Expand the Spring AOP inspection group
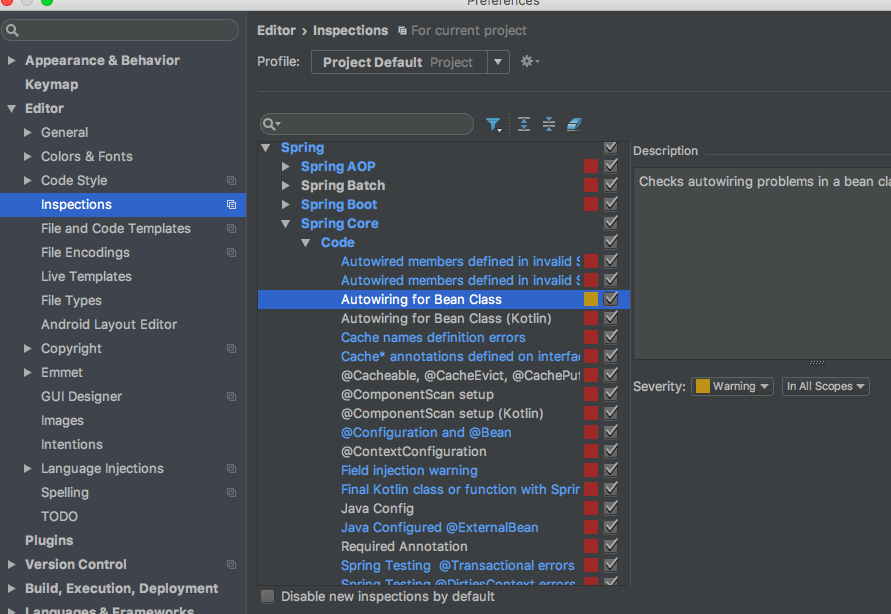The height and width of the screenshot is (614, 891). pyautogui.click(x=286, y=166)
